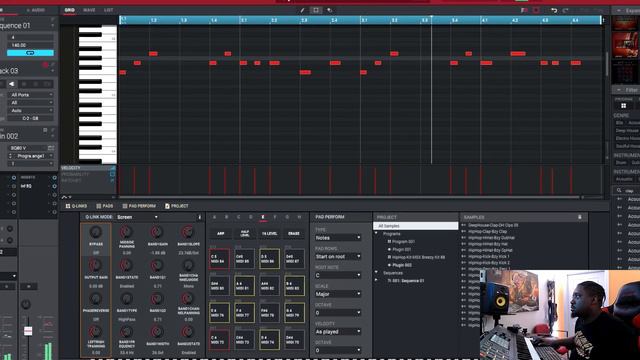Click the Q-Link mode info icon
The width and height of the screenshot is (640, 360).
pyautogui.click(x=200, y=217)
